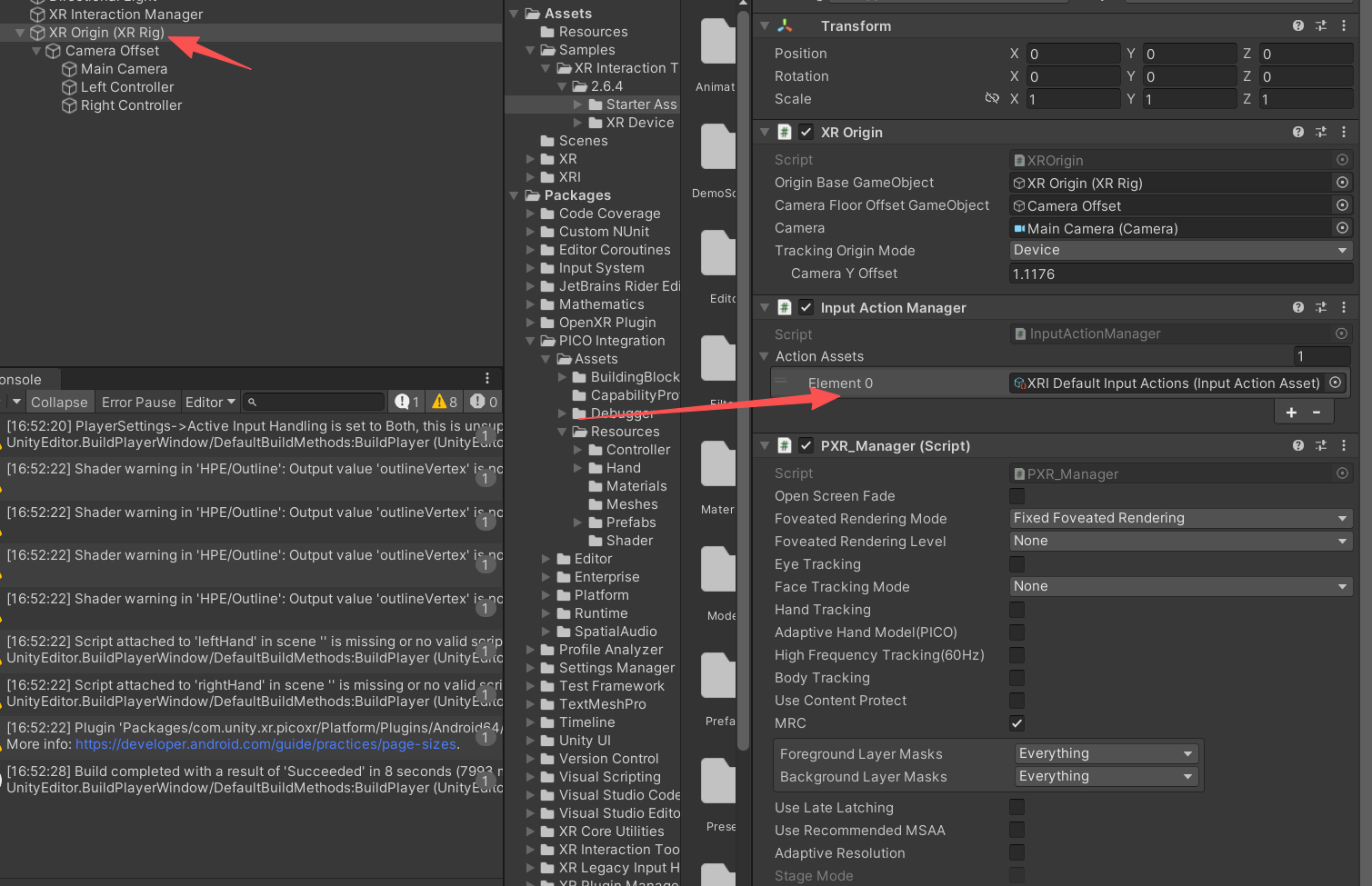The image size is (1372, 886).
Task: Toggle the scale constrain link icon in Transform
Action: pos(992,98)
